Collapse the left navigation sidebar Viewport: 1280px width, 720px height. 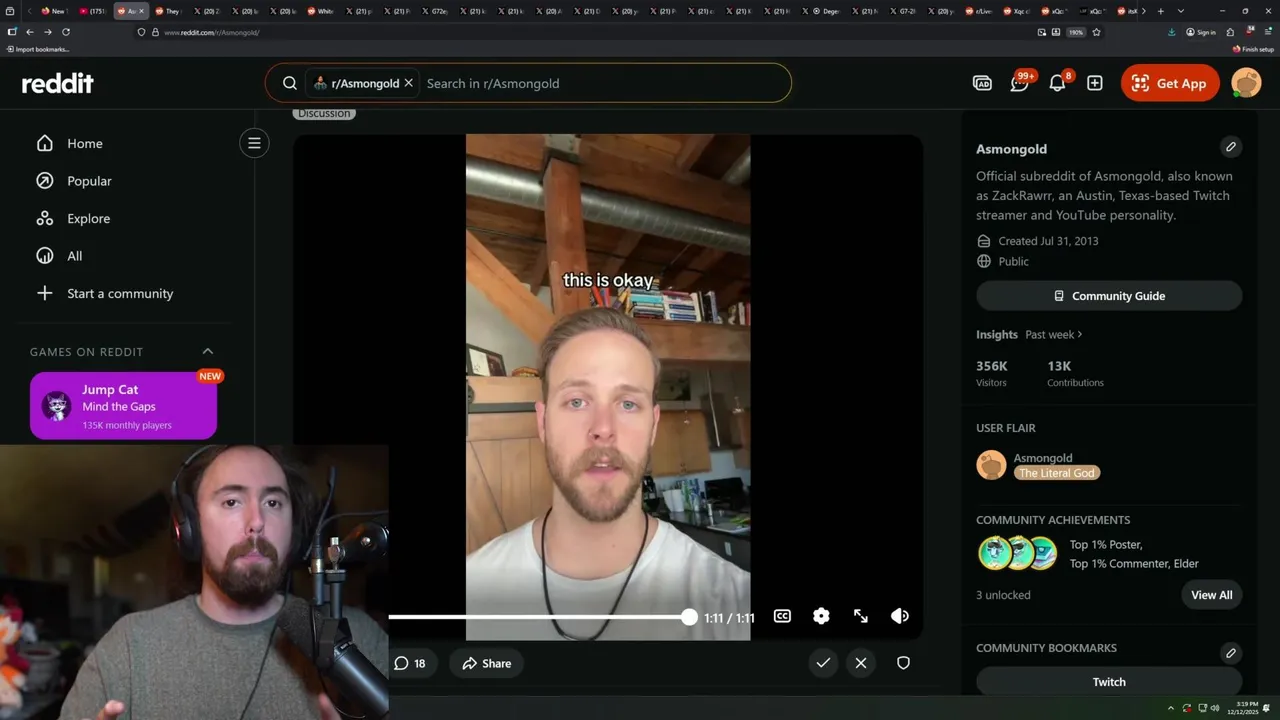coord(254,143)
